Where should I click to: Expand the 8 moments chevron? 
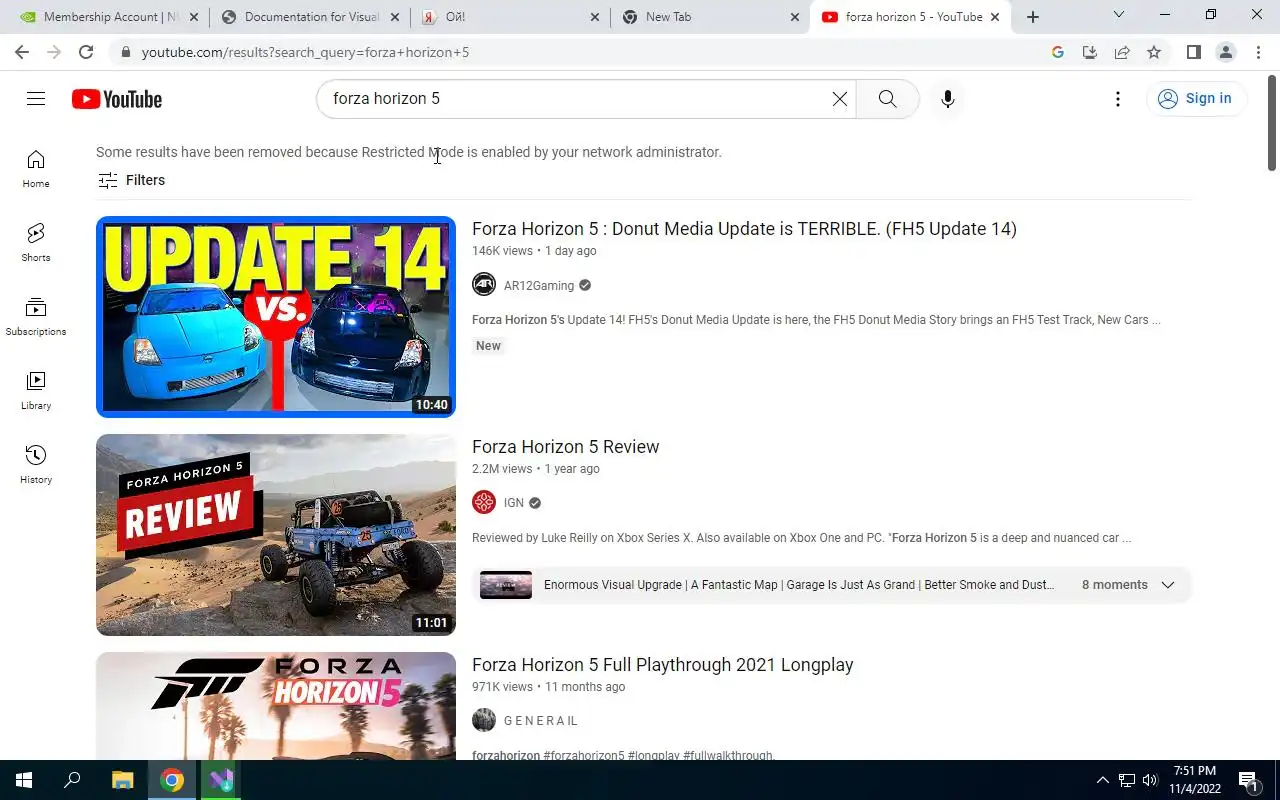coord(1167,585)
